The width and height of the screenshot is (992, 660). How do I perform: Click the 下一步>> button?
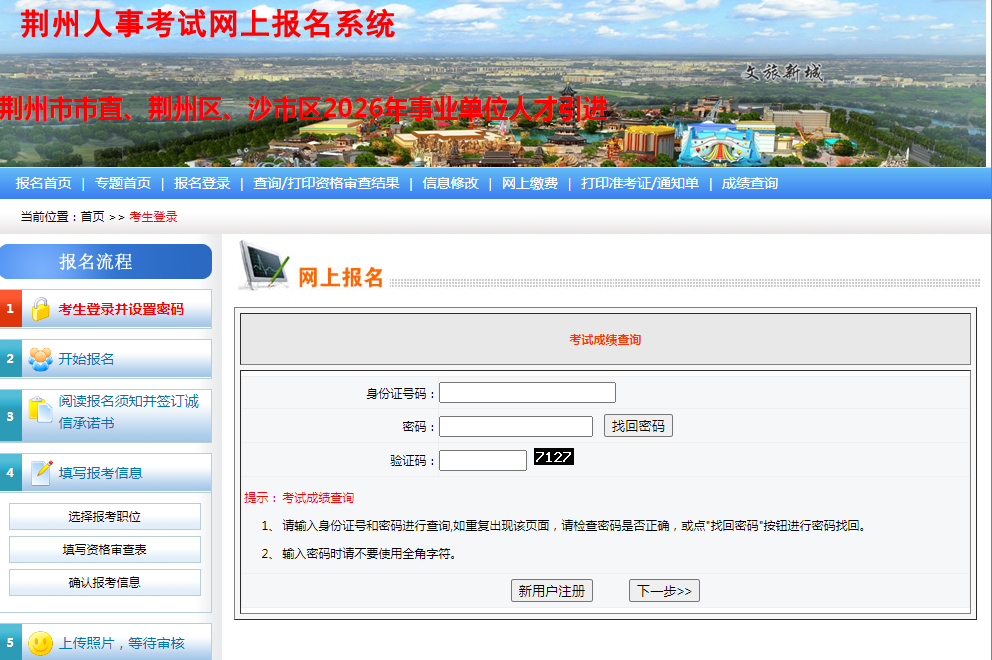click(664, 591)
